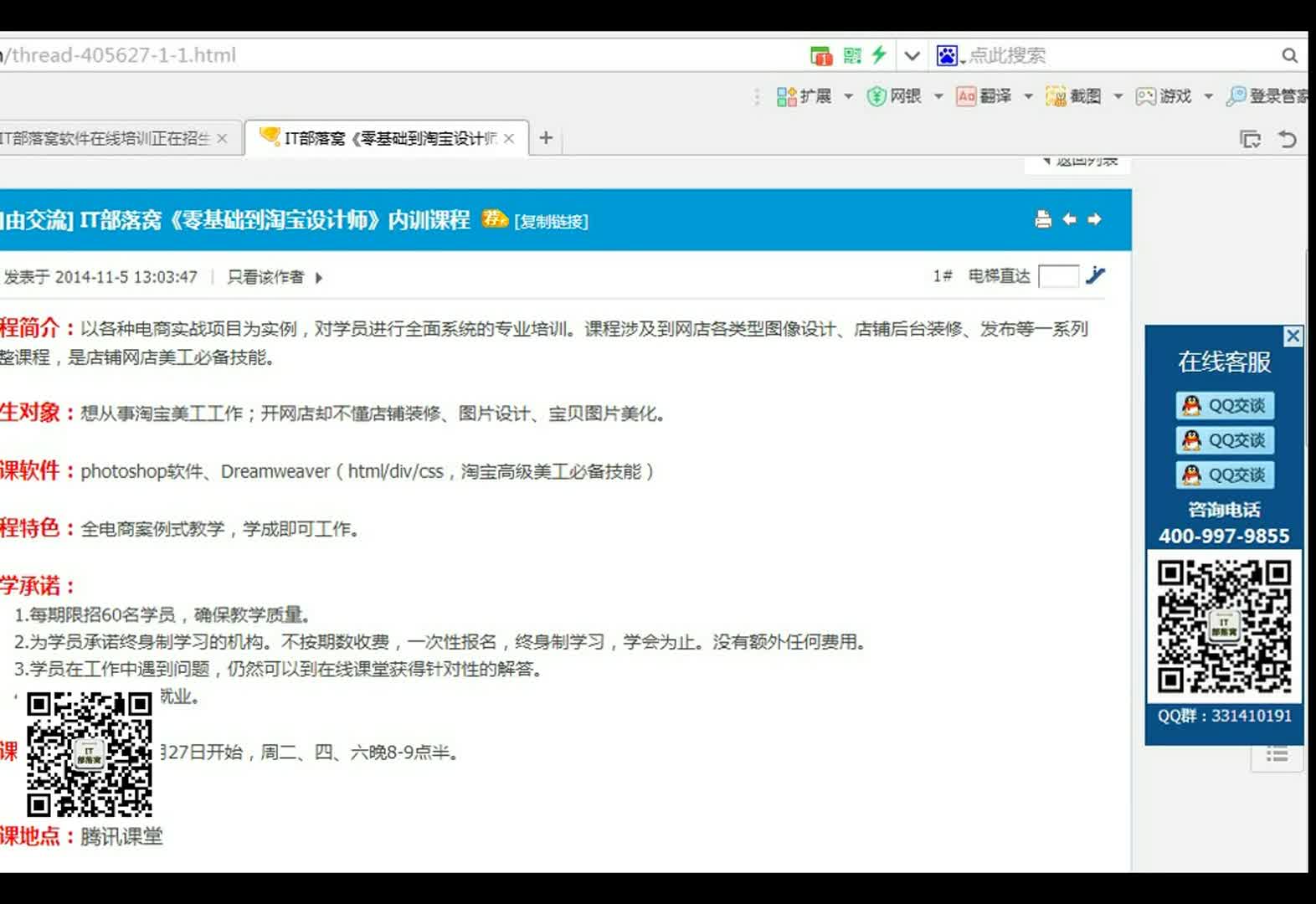Click the page URL thread-405627-1-1.html

(x=124, y=55)
